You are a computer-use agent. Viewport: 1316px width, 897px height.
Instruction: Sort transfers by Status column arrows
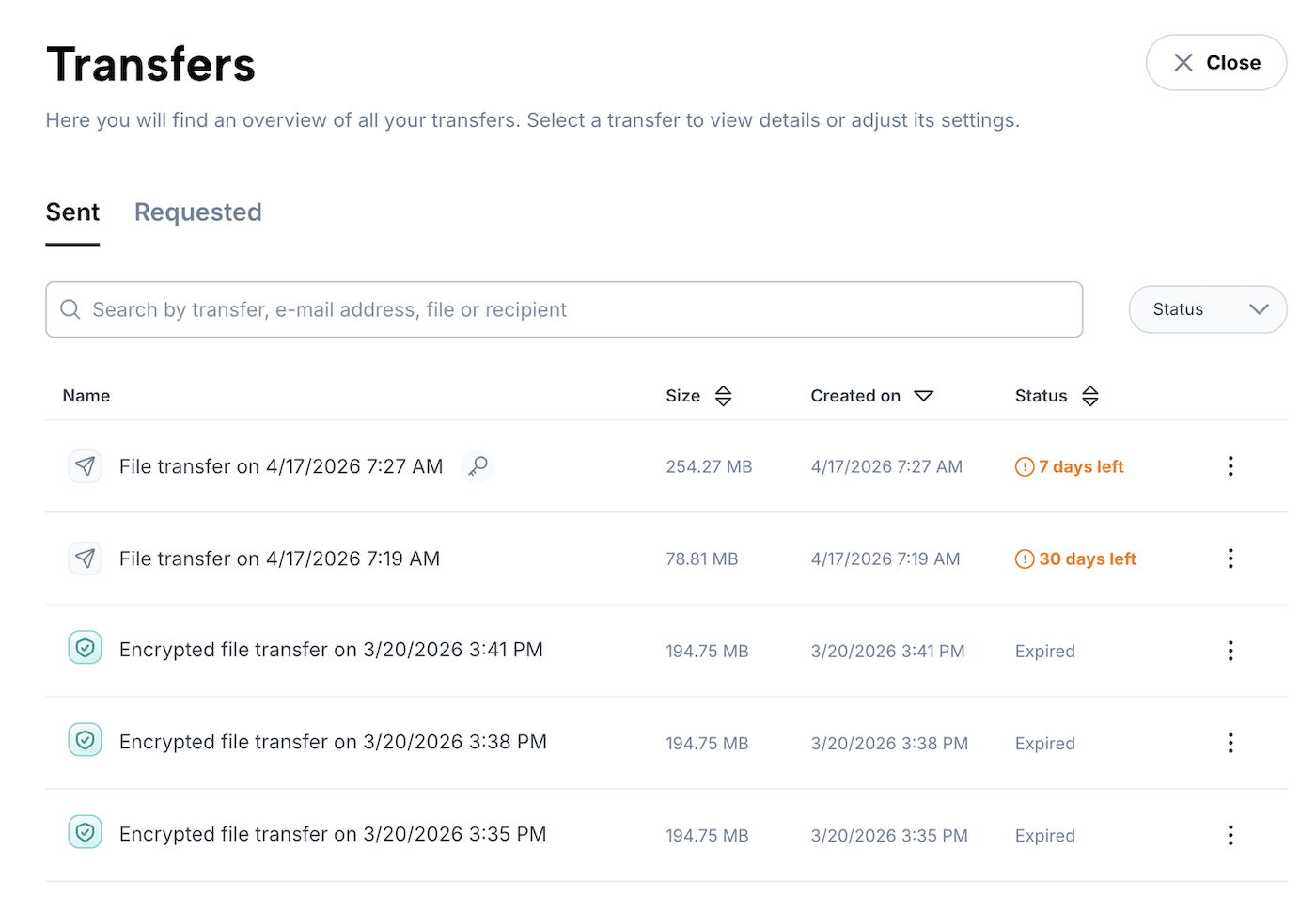pos(1089,396)
